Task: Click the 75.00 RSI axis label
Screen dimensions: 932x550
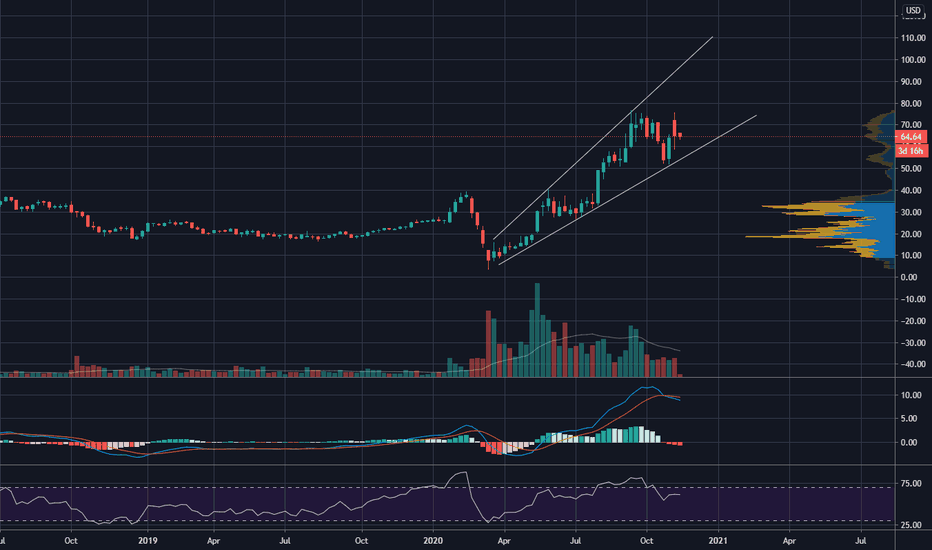Action: (x=912, y=484)
